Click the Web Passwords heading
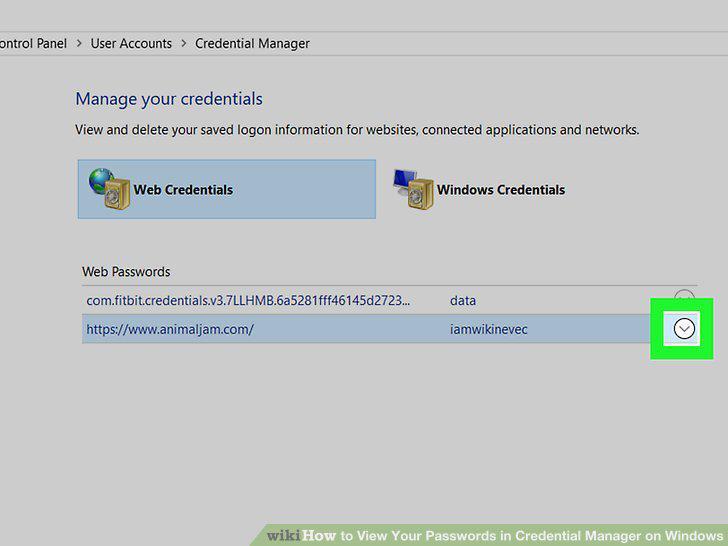The image size is (728, 546). 126,272
